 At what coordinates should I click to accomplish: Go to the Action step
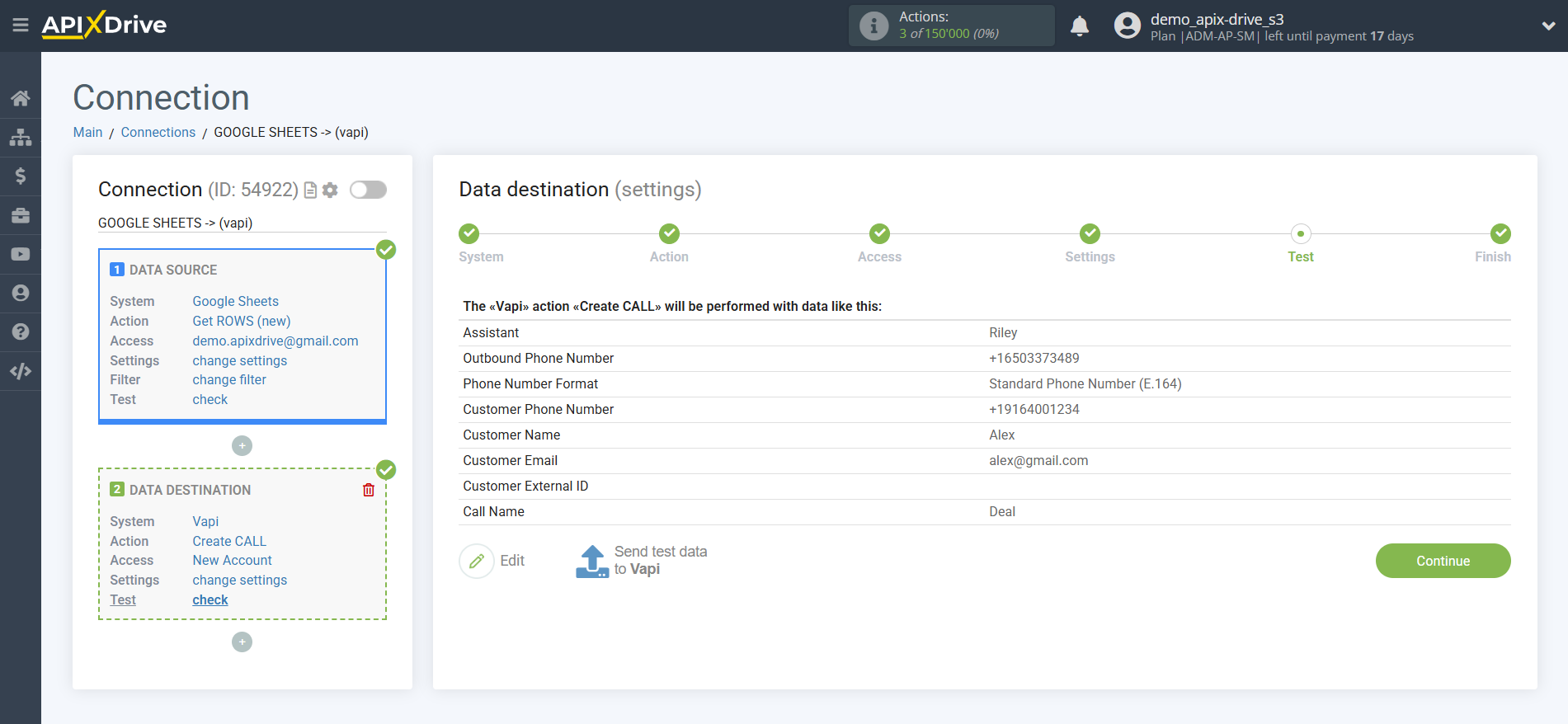[x=669, y=233]
